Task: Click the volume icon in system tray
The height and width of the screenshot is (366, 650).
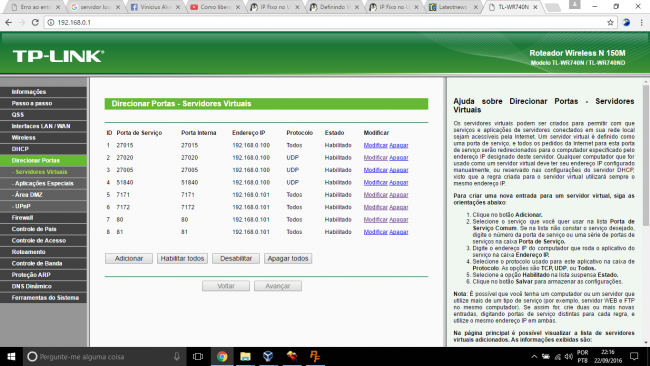Action: click(568, 356)
